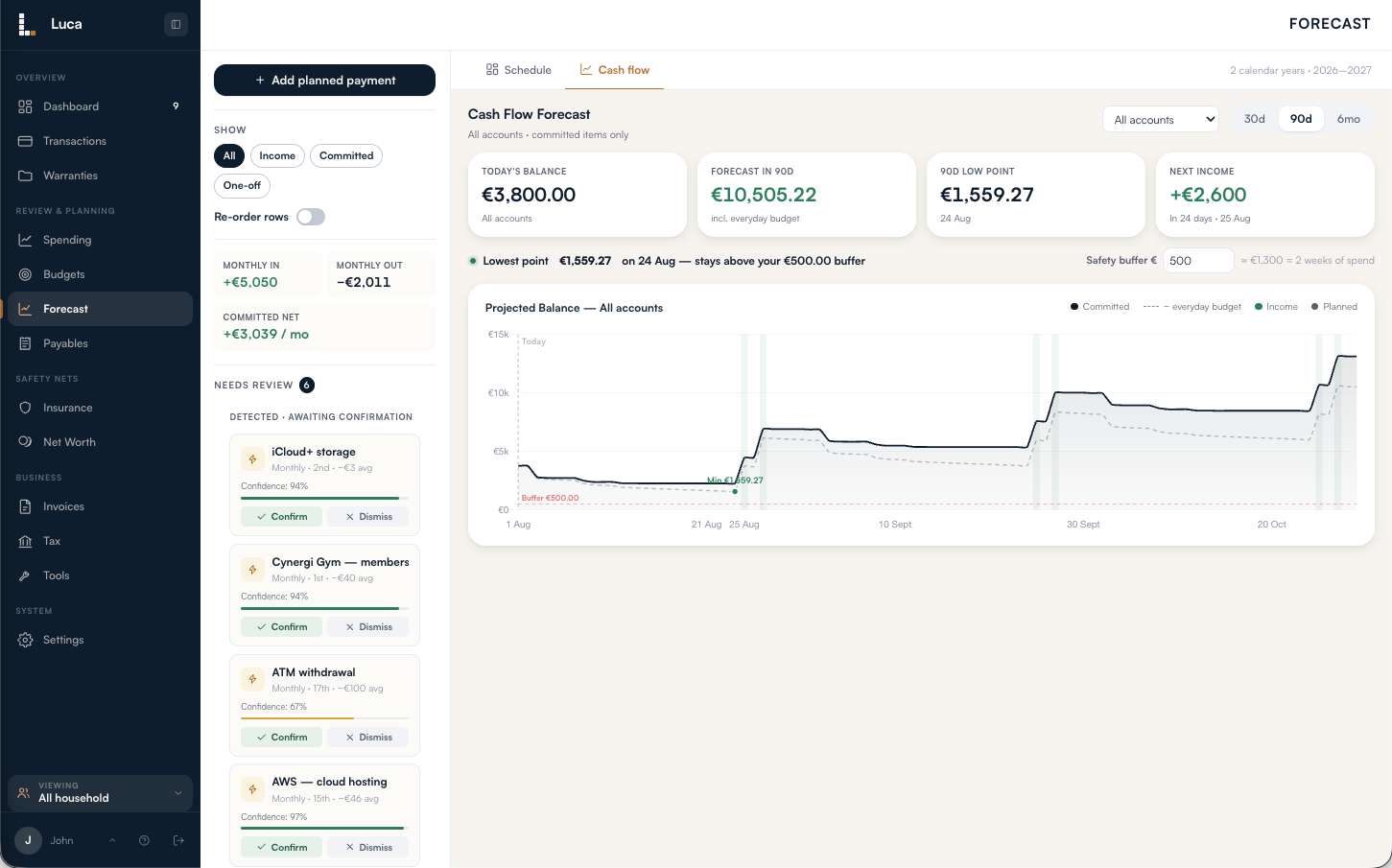Screen dimensions: 1392x868
Task: Open Spending review
Action: pos(100,240)
